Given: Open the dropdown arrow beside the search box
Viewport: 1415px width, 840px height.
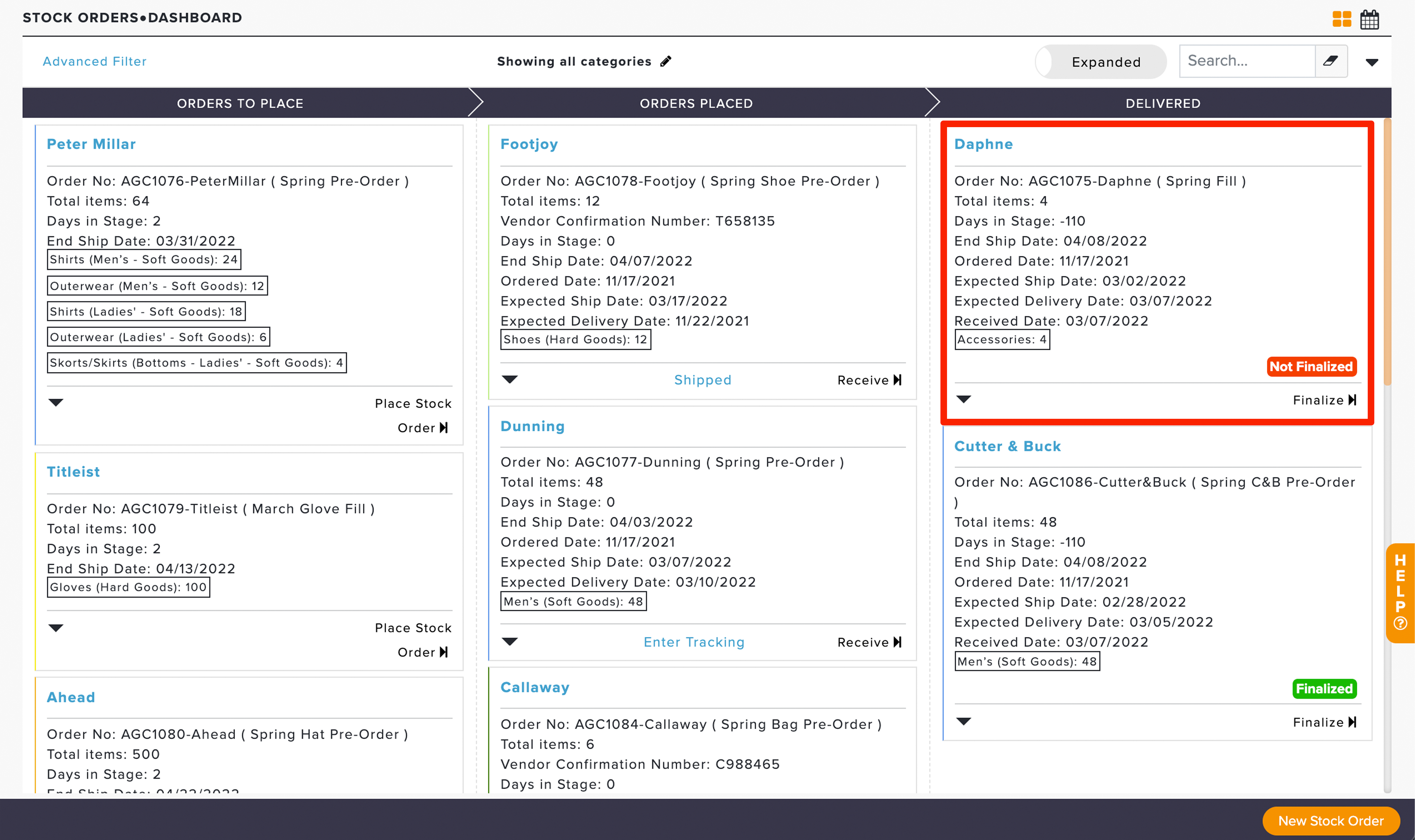Looking at the screenshot, I should coord(1371,62).
